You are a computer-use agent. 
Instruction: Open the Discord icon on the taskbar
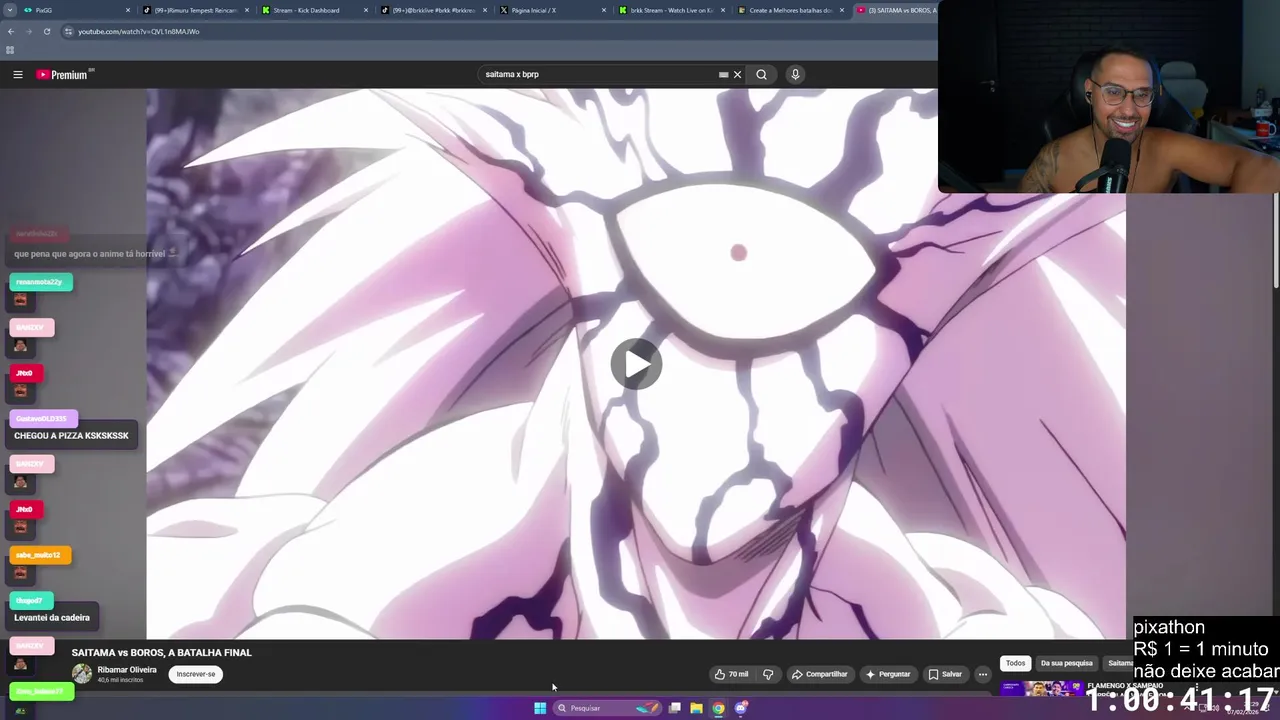click(741, 708)
